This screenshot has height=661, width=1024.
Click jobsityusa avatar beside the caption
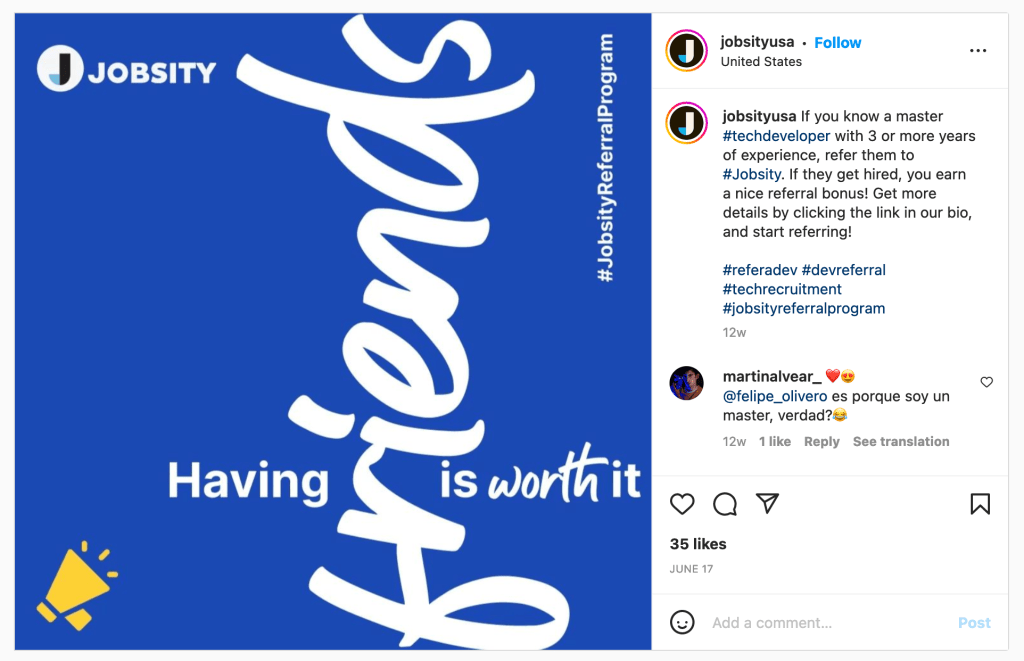point(687,123)
